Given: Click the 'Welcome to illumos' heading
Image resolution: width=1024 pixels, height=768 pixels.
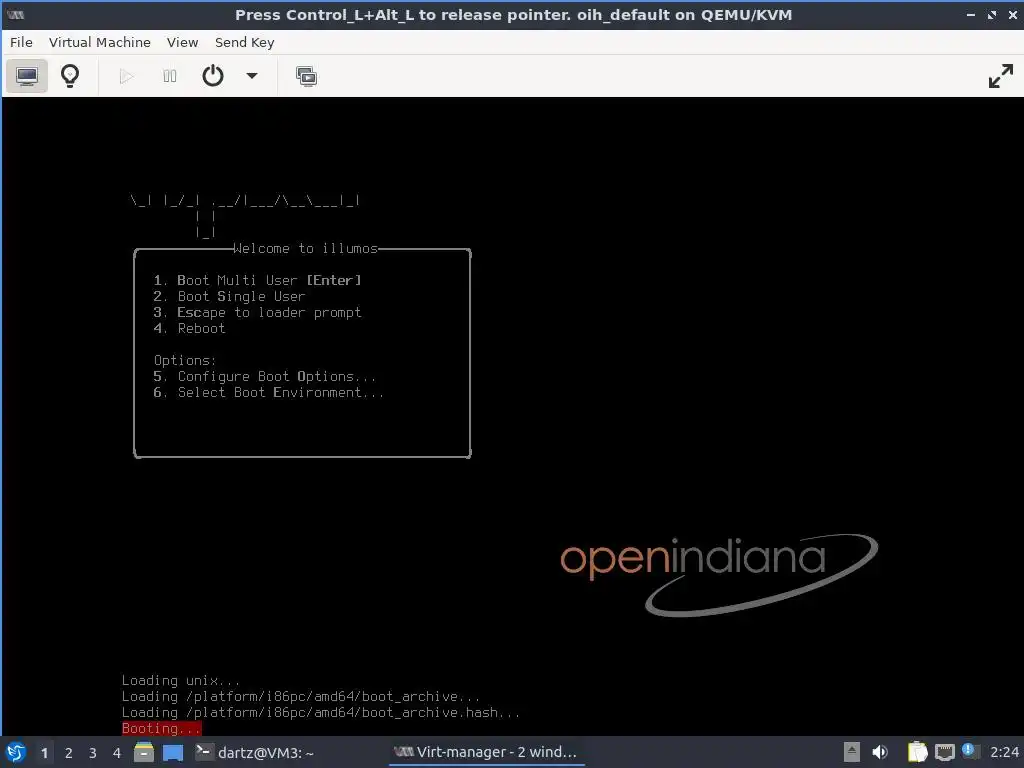Looking at the screenshot, I should [x=306, y=249].
